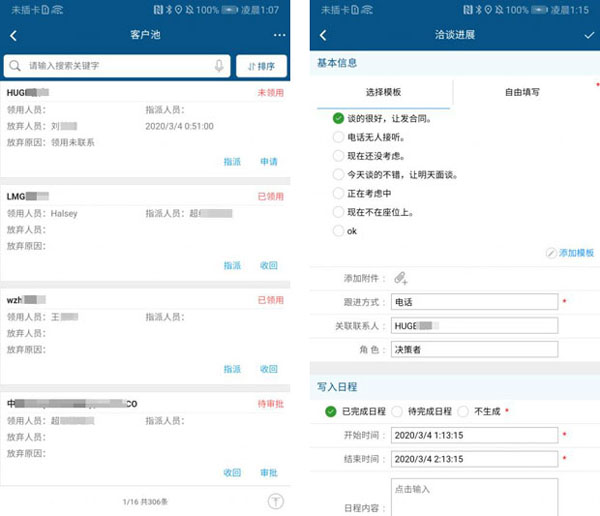Image resolution: width=600 pixels, height=516 pixels.
Task: Switch to the 选择模板 tab
Action: point(384,92)
